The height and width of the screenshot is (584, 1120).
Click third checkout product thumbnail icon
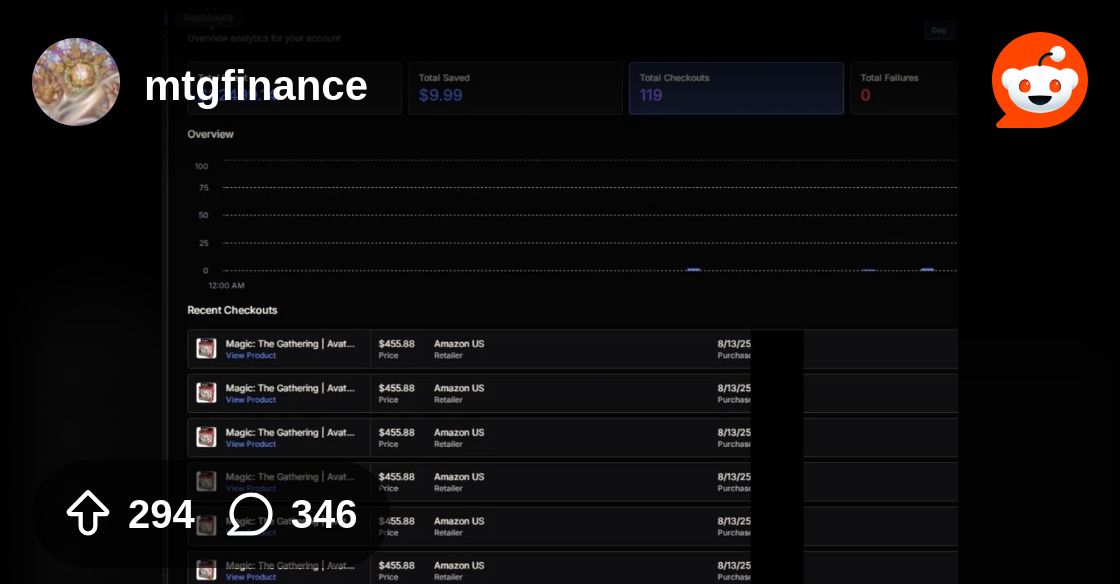(206, 437)
